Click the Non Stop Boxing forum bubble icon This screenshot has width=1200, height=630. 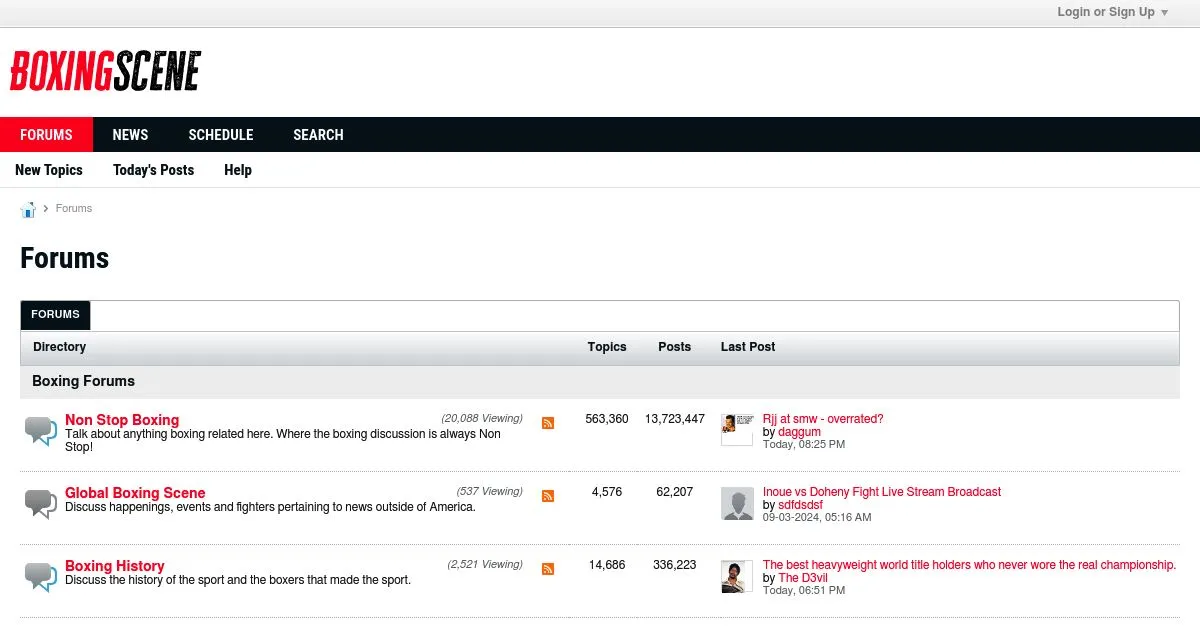(x=40, y=431)
